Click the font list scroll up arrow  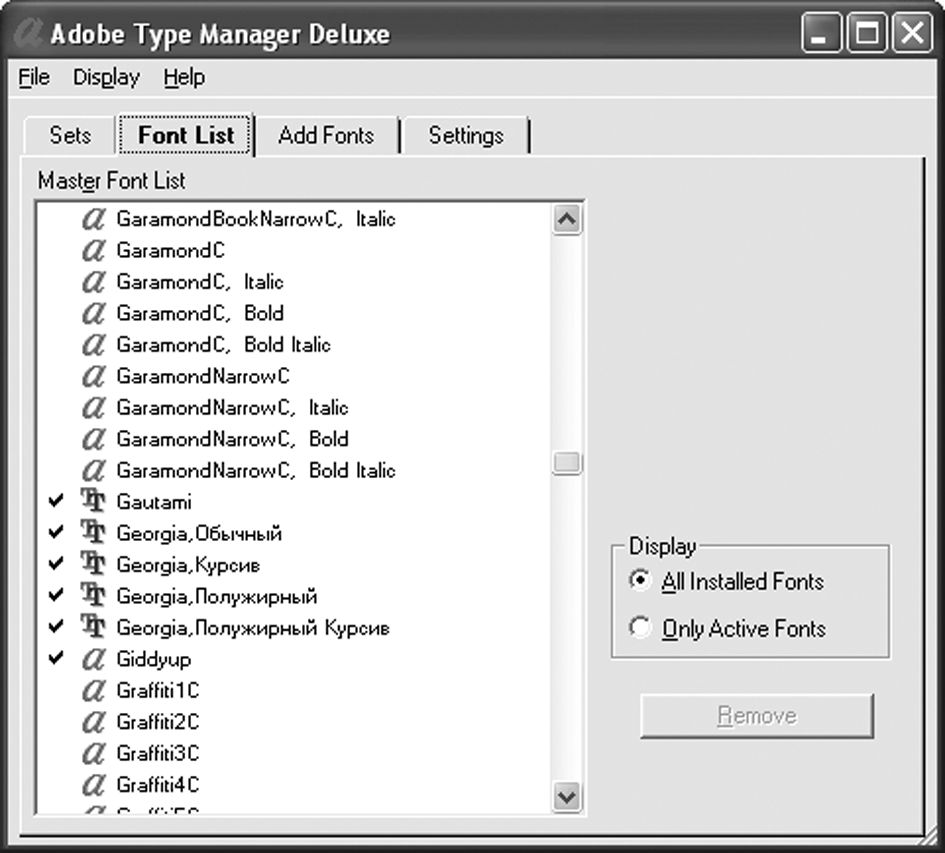tap(567, 219)
